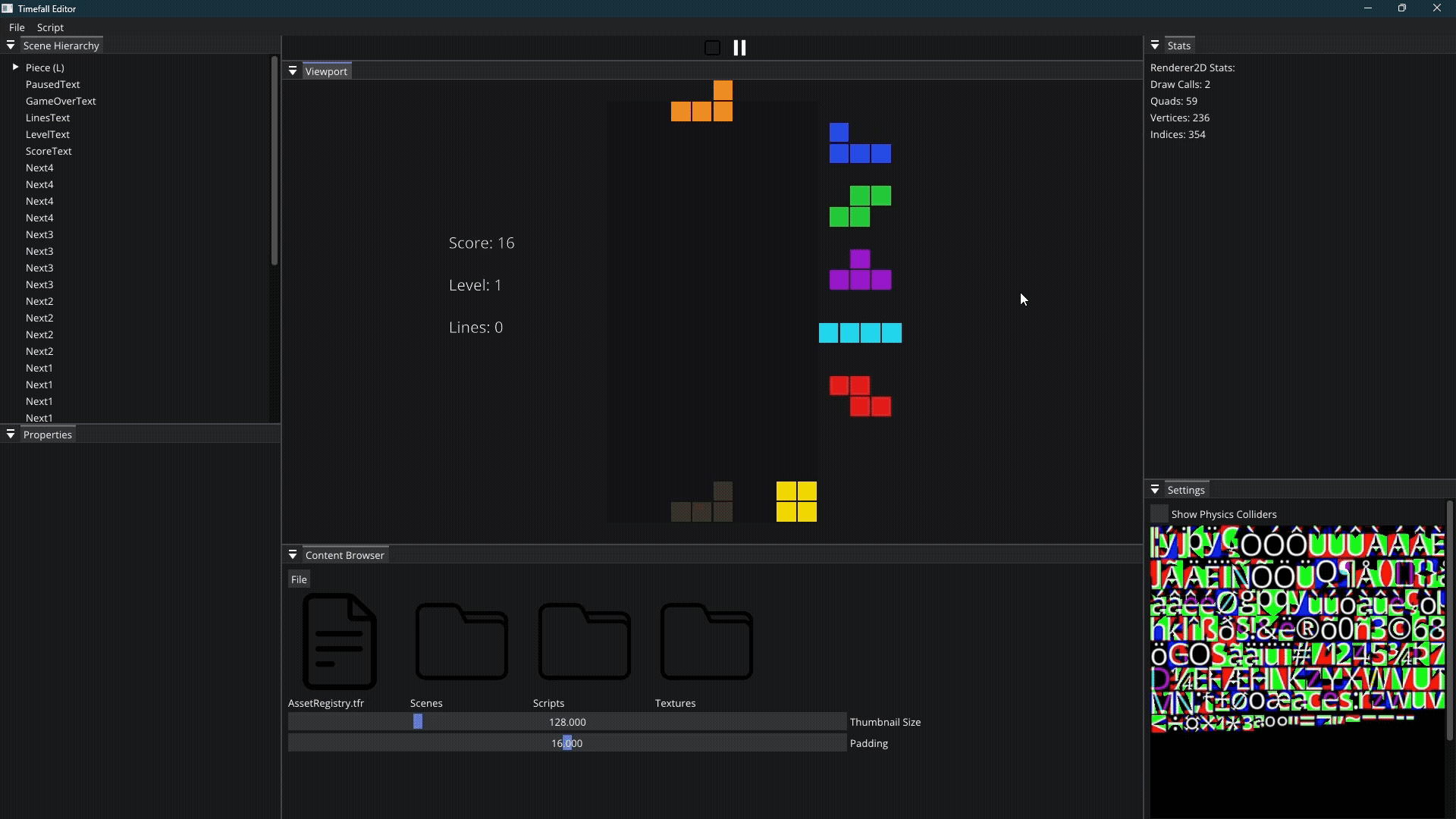Click the Score: 16 text in viewport

[482, 243]
